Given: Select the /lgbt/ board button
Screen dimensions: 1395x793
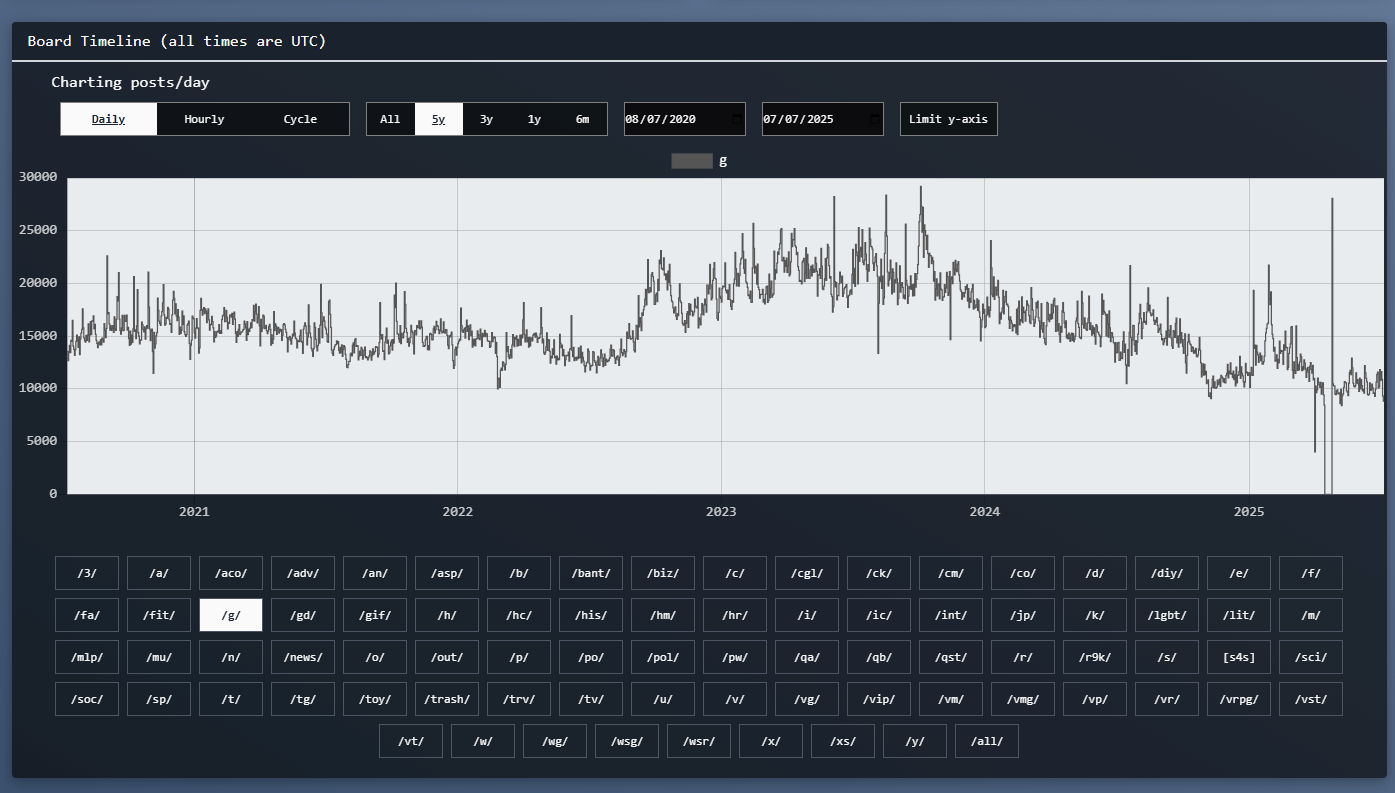Looking at the screenshot, I should click(1167, 615).
